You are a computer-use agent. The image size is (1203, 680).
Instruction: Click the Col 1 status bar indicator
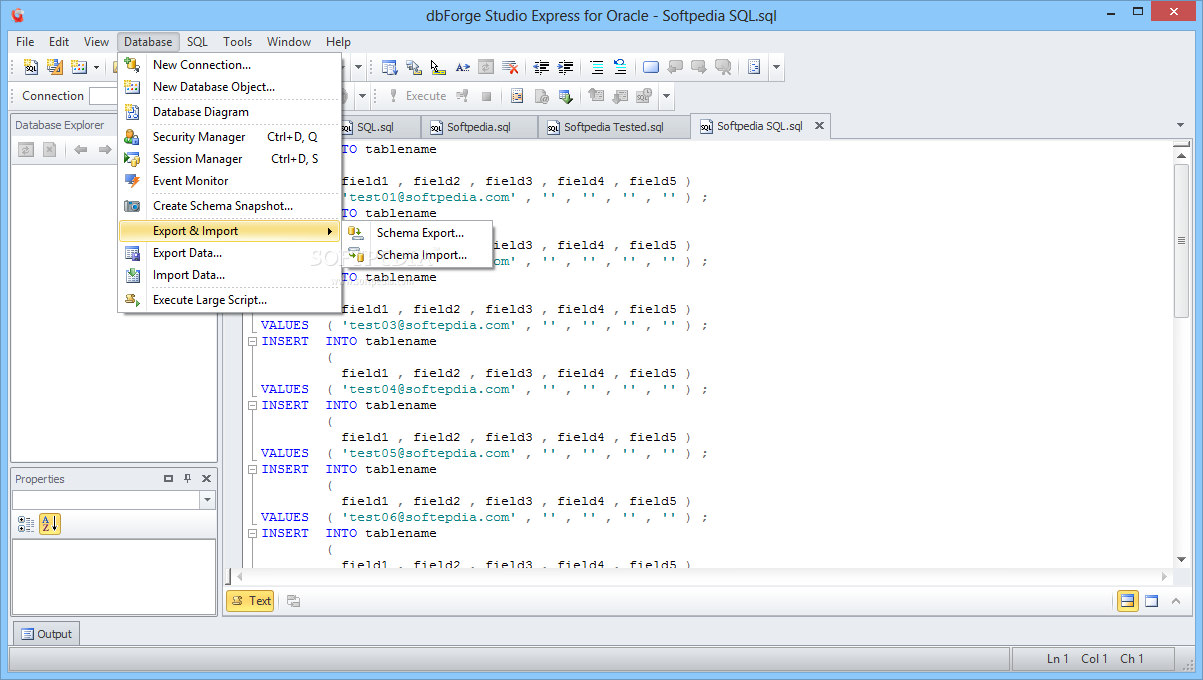pos(1095,659)
